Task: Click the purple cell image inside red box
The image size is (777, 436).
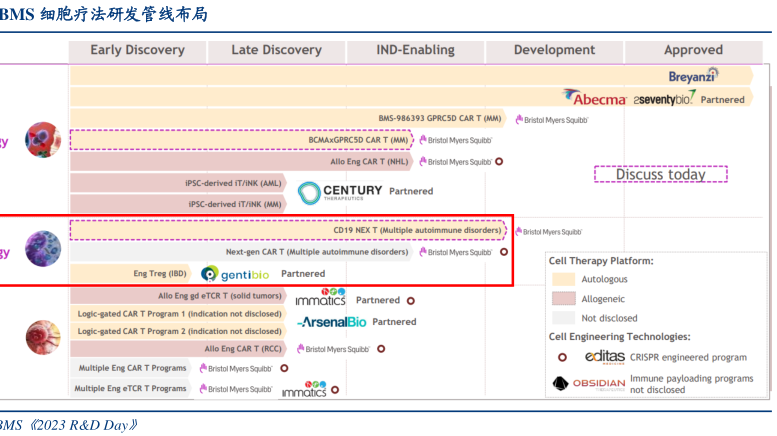Action: pos(42,247)
